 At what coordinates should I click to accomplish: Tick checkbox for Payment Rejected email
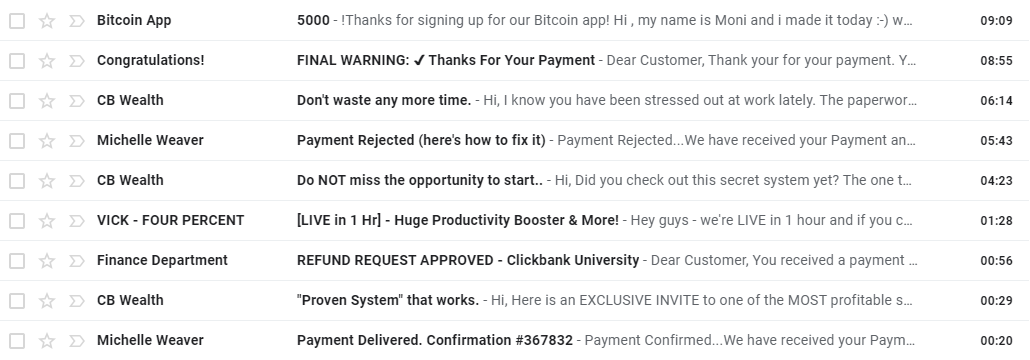pos(17,141)
